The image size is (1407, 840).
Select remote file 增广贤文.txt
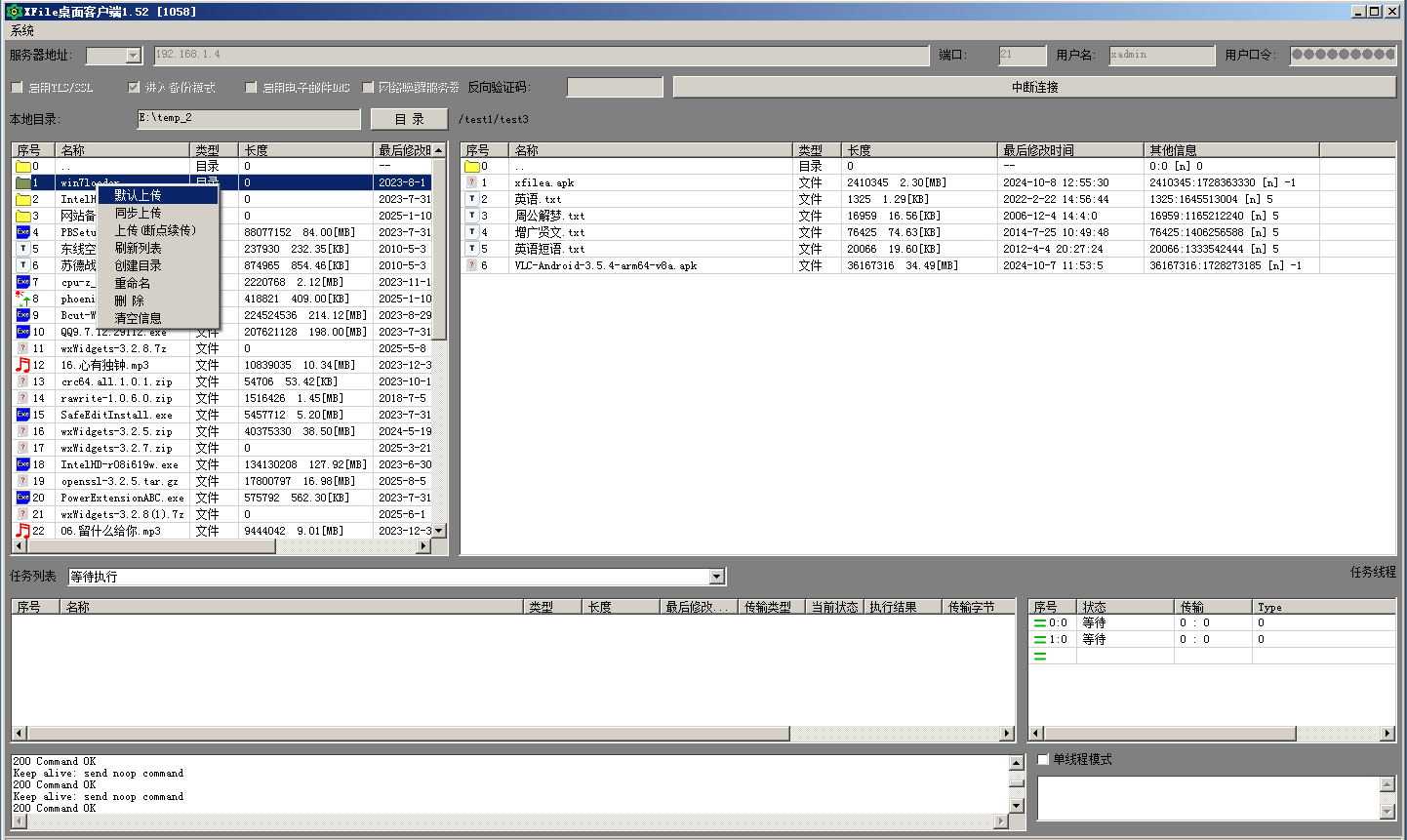coord(549,232)
